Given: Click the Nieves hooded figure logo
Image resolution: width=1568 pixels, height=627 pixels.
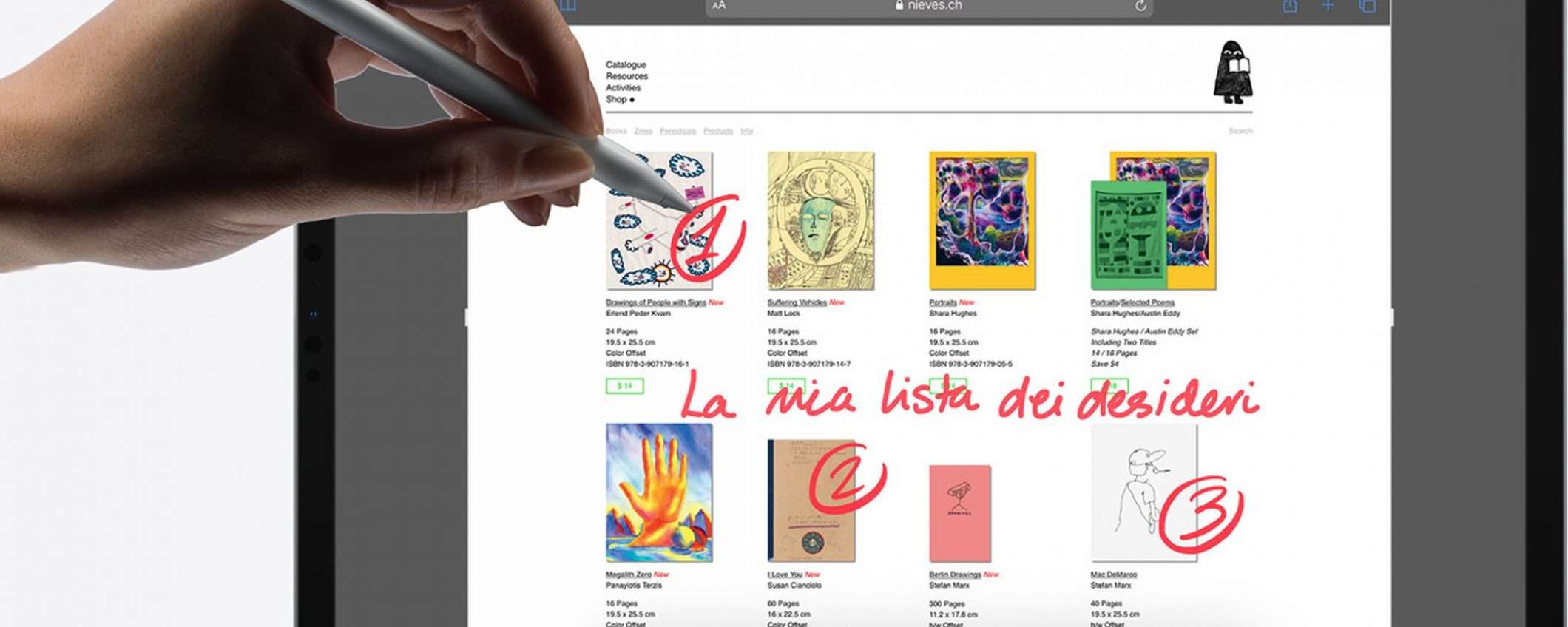Looking at the screenshot, I should tap(1232, 72).
